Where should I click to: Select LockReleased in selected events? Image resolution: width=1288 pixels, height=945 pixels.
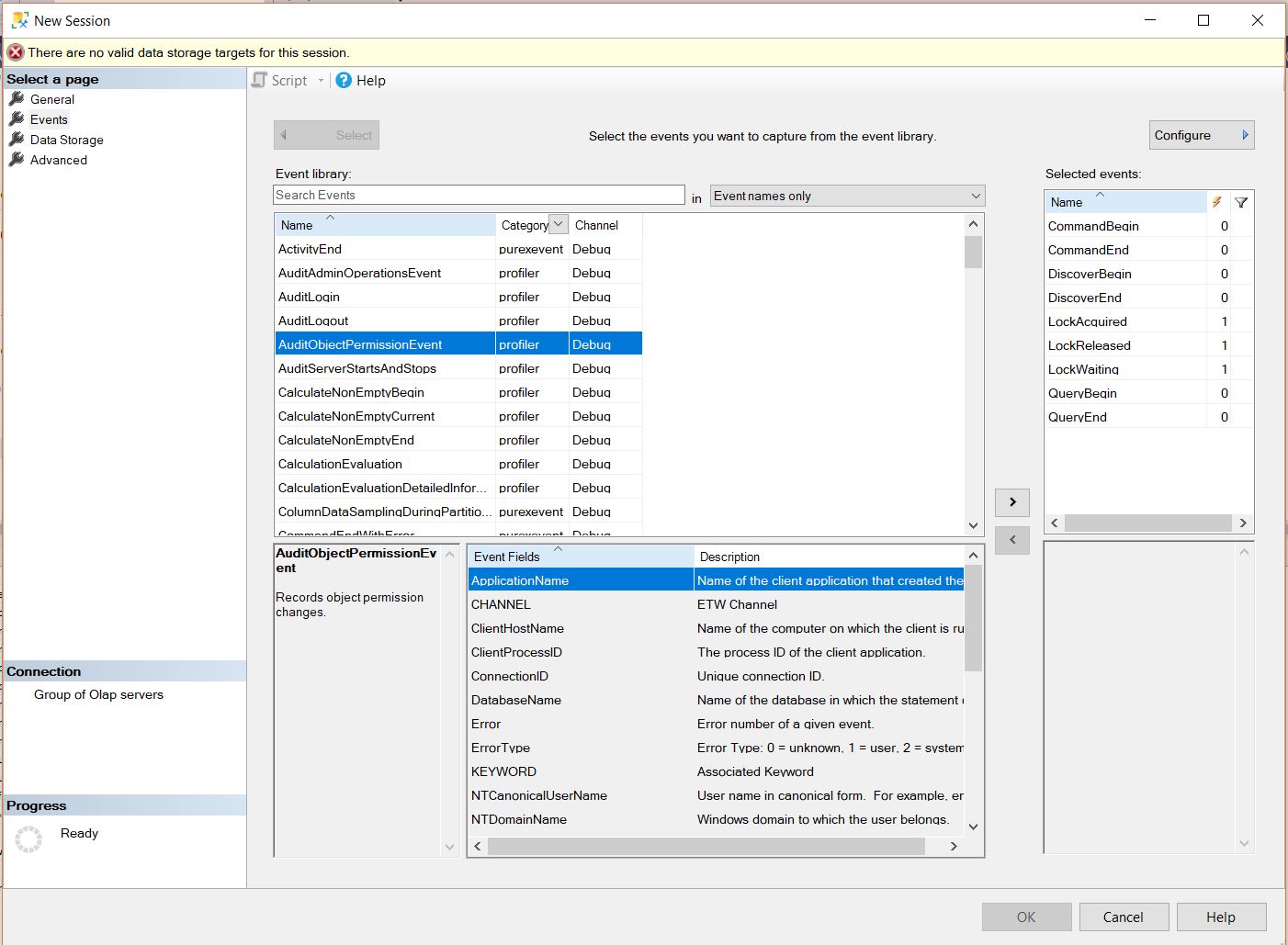pyautogui.click(x=1148, y=345)
